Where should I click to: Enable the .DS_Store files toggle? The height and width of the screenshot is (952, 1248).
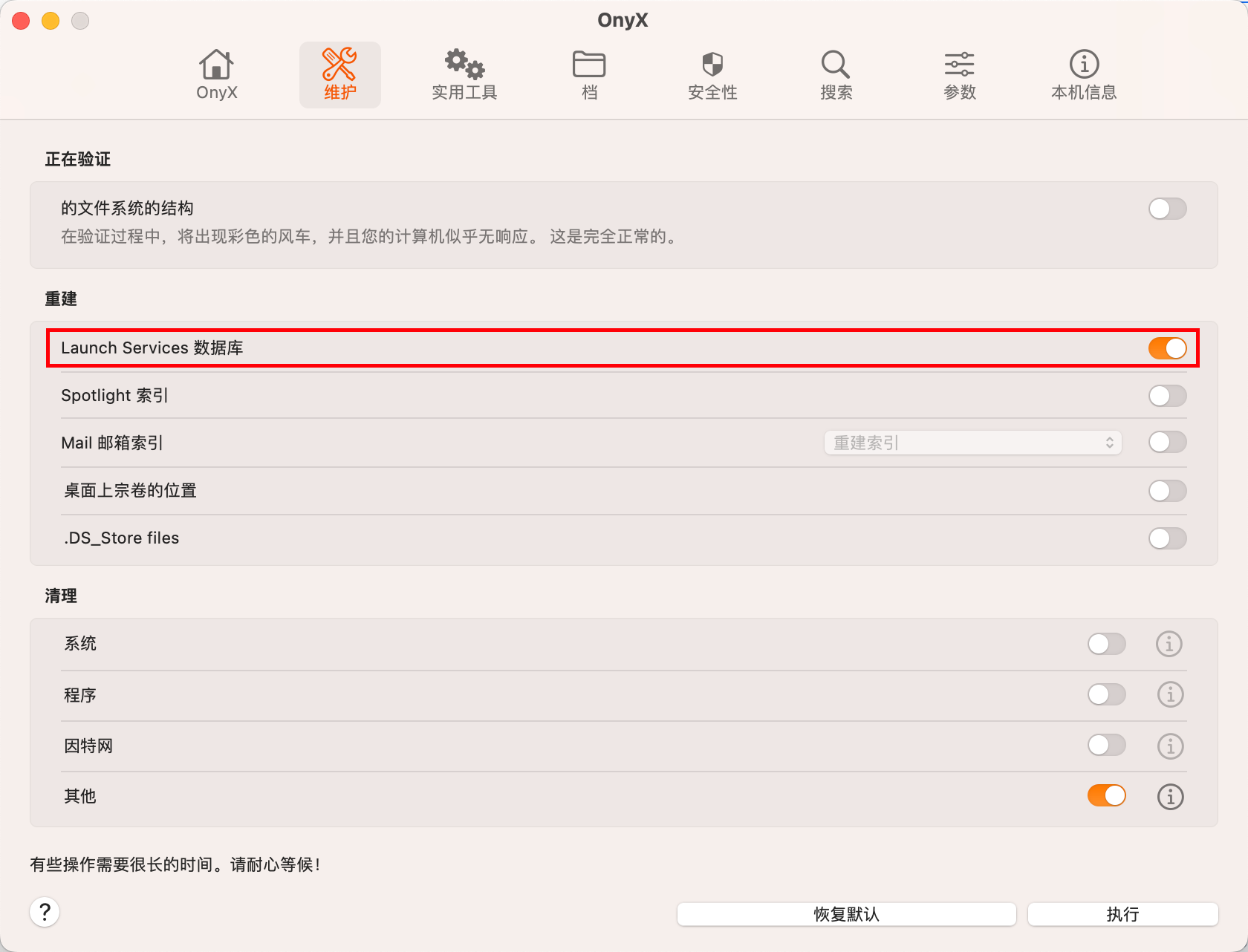coord(1167,538)
